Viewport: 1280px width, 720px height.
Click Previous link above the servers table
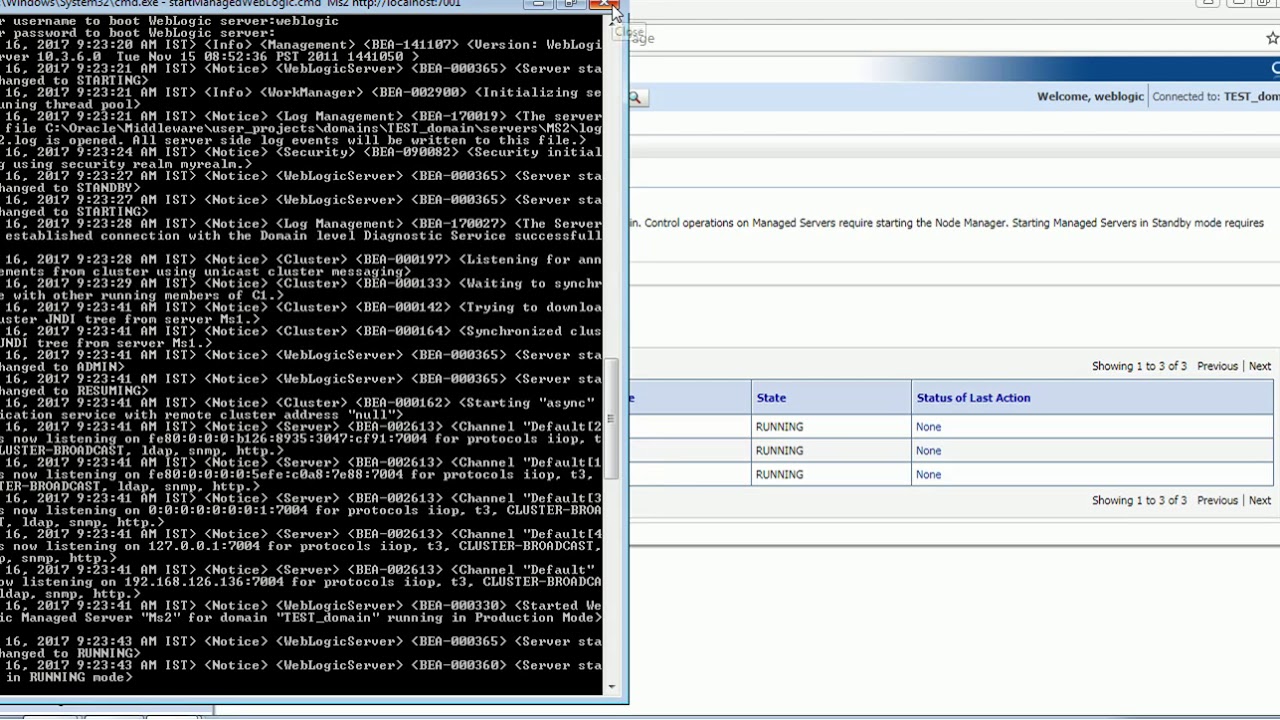pos(1217,366)
